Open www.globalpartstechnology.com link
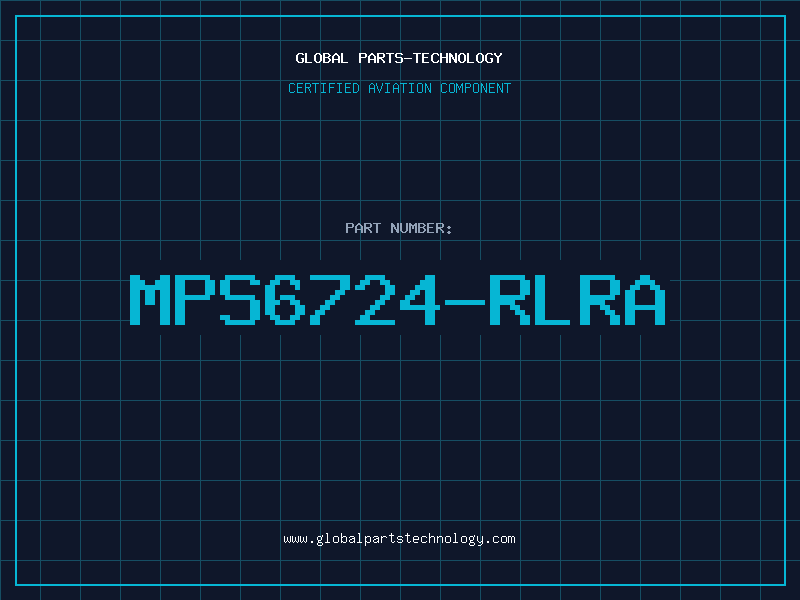The width and height of the screenshot is (800, 600). coord(399,539)
